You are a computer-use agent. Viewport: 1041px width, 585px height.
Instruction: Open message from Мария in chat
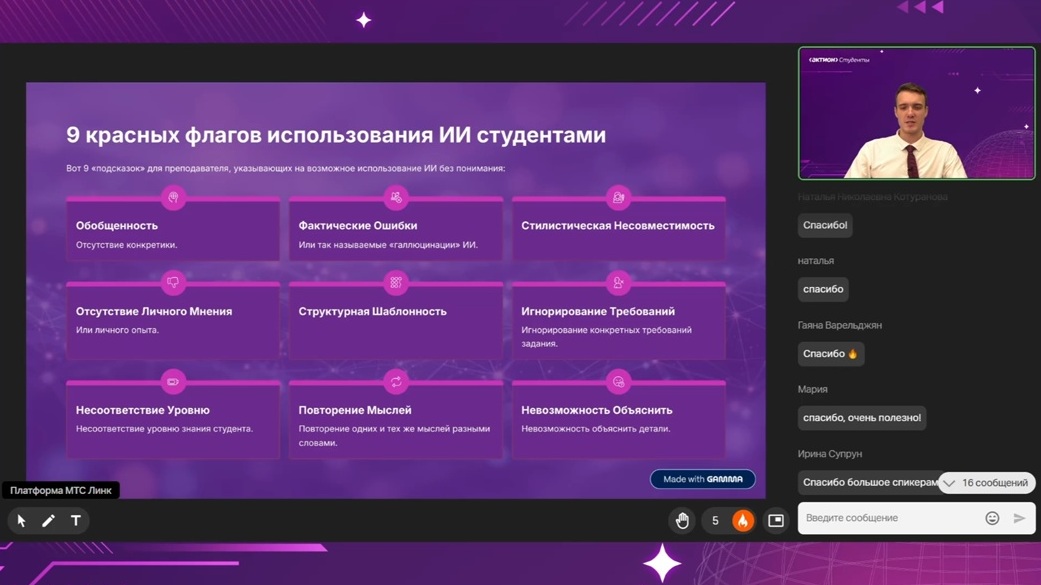pyautogui.click(x=861, y=418)
